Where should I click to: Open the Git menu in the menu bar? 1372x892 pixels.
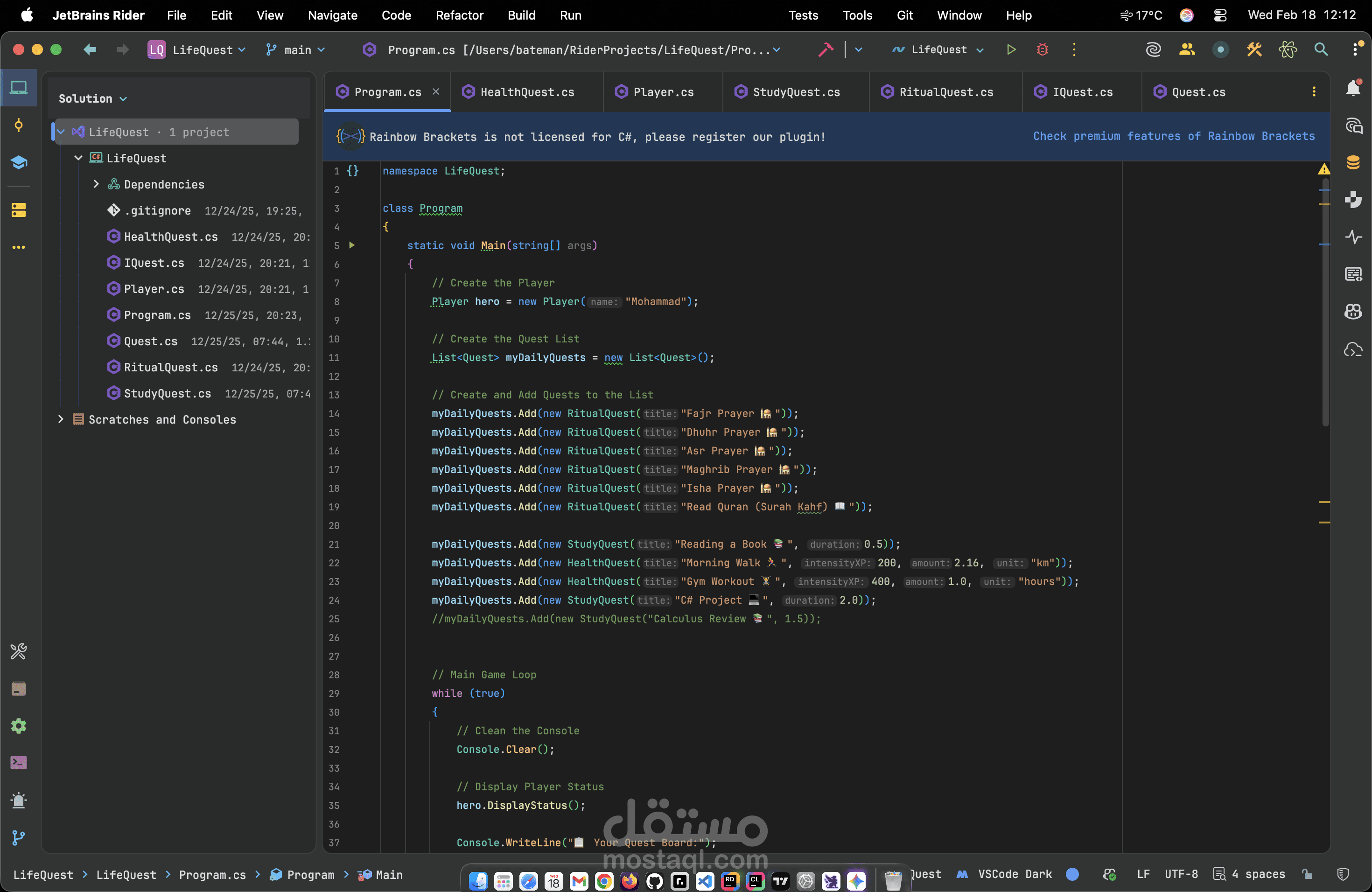pos(904,15)
